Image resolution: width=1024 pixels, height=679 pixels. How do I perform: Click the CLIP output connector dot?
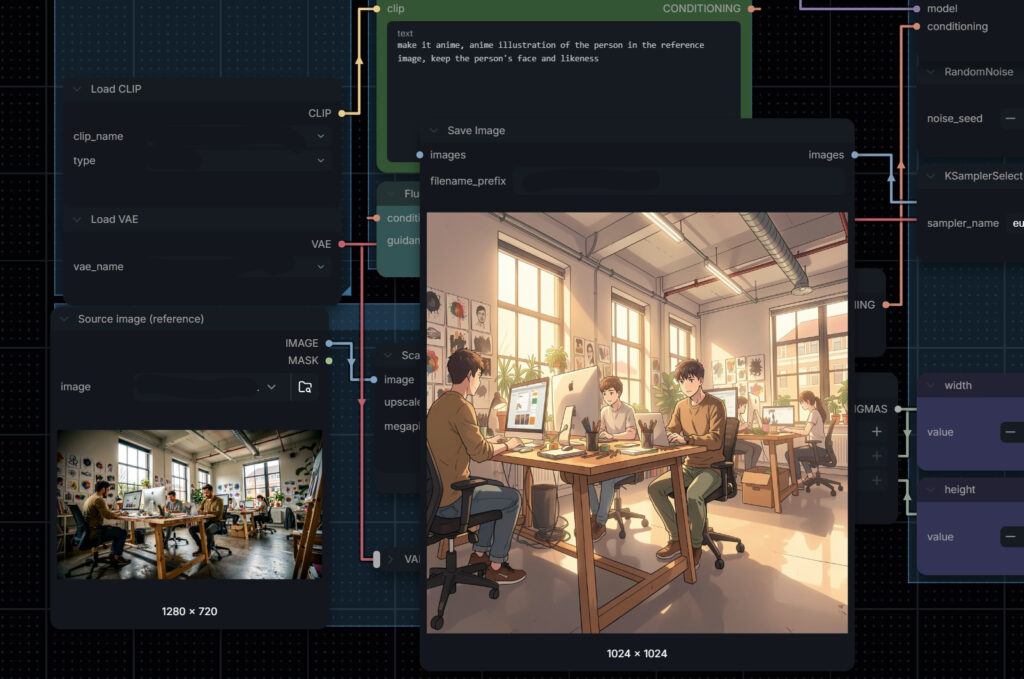pos(342,113)
